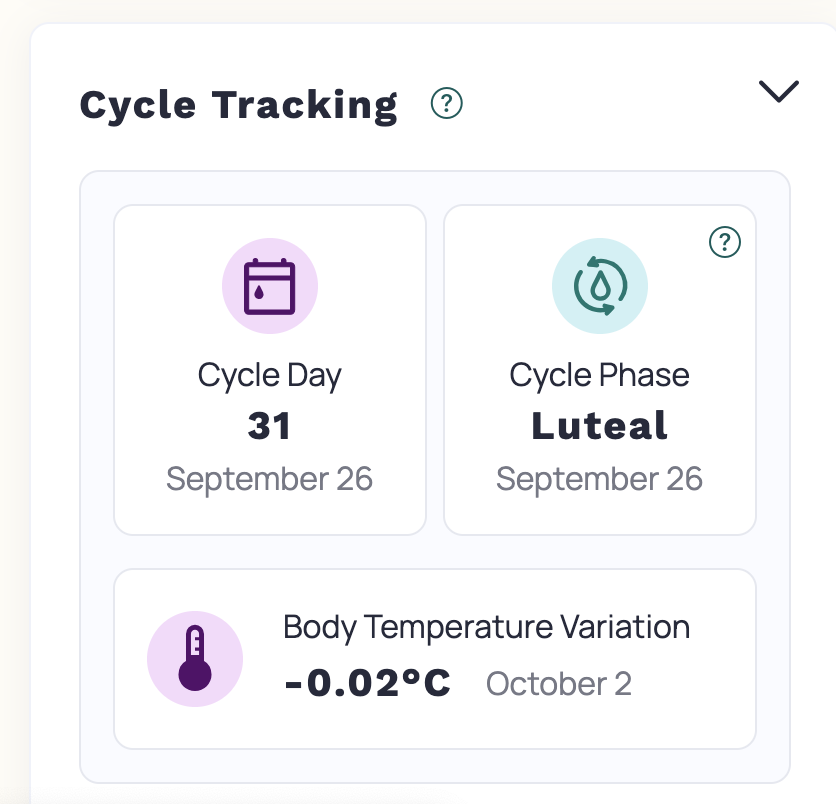This screenshot has width=836, height=804.
Task: Collapse the Cycle Tracking section
Action: pyautogui.click(x=779, y=92)
